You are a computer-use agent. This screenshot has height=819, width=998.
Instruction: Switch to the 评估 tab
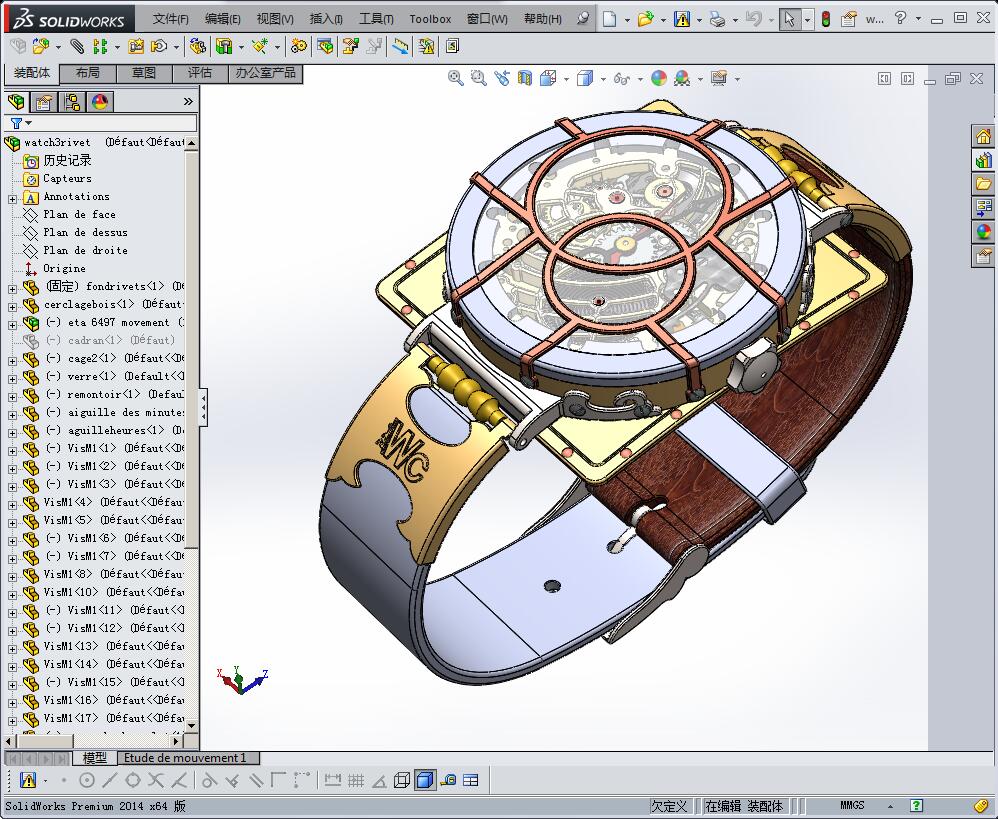(x=200, y=73)
